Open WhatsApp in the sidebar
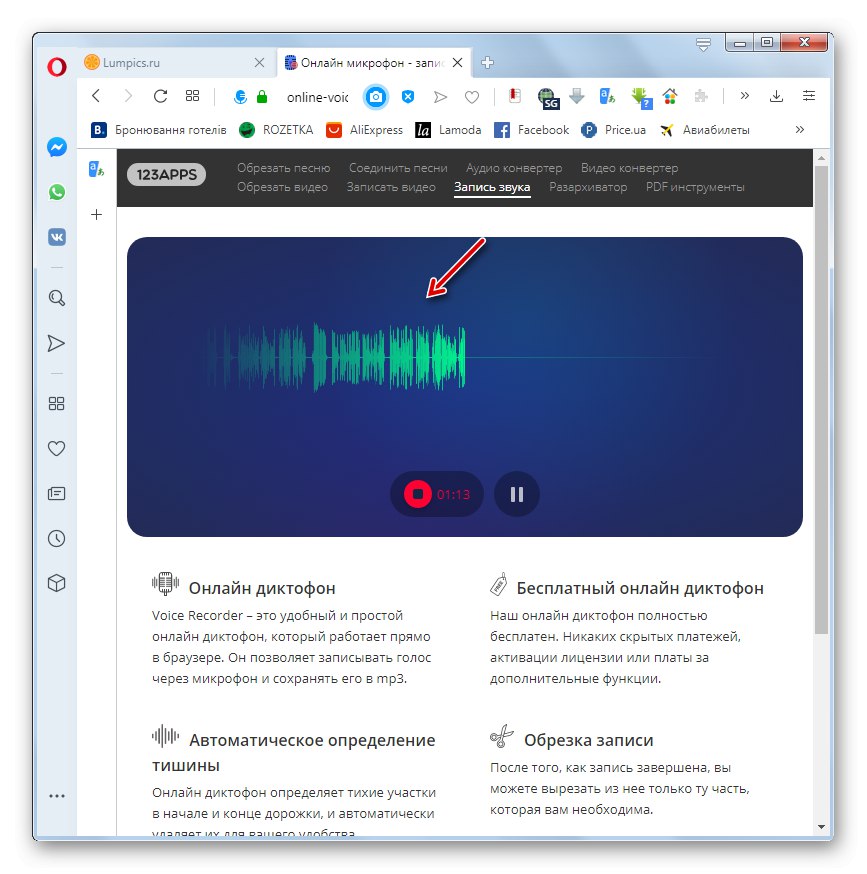867x874 pixels. point(56,192)
